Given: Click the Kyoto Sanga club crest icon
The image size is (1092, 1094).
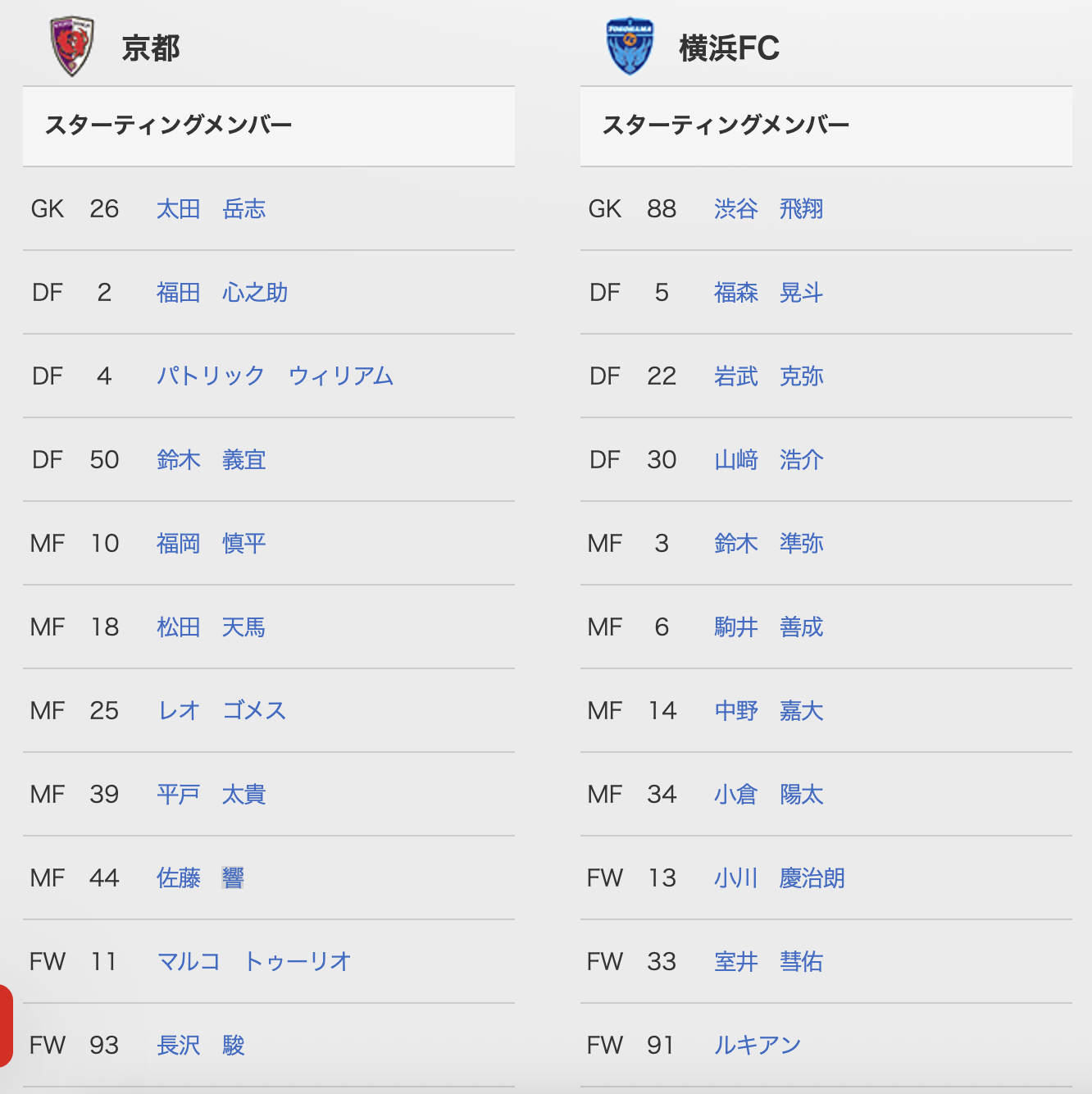Looking at the screenshot, I should [72, 47].
